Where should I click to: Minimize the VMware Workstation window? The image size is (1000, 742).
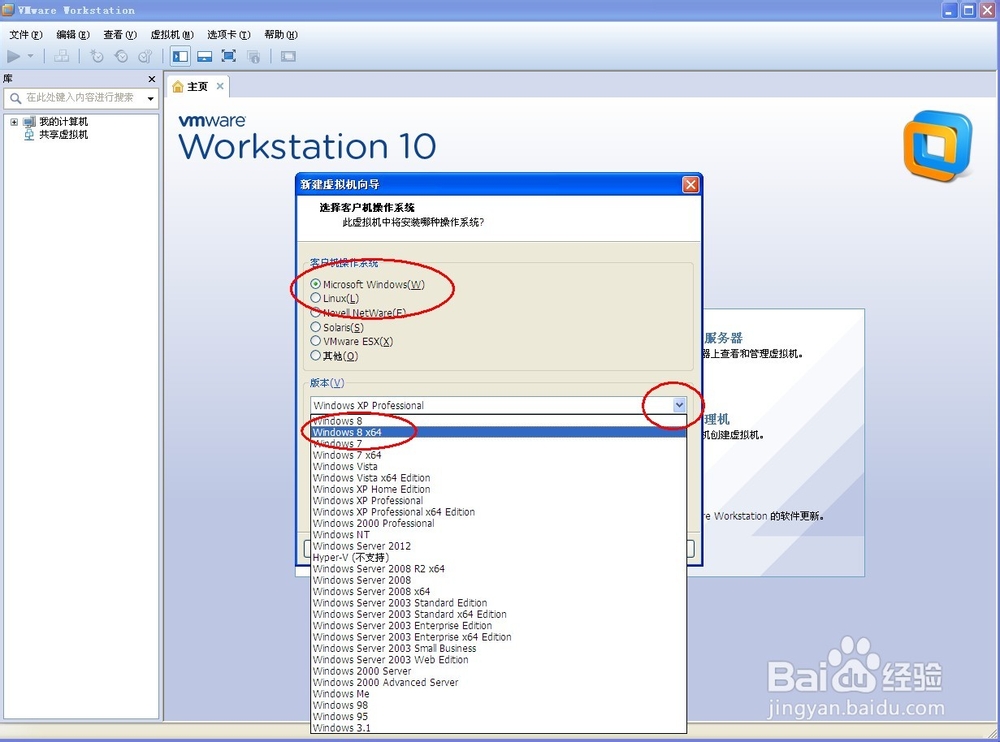click(x=950, y=10)
